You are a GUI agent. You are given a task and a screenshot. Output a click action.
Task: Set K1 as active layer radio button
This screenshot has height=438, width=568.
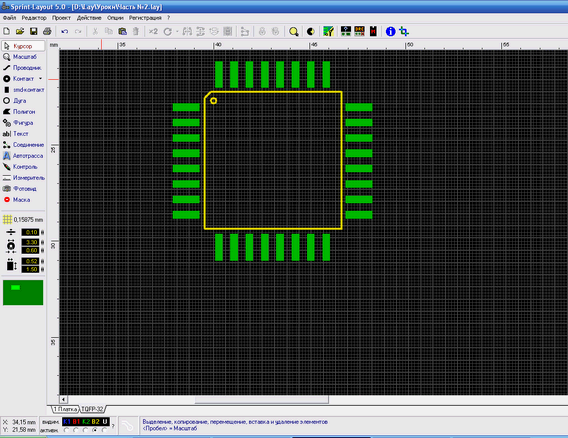(66, 430)
